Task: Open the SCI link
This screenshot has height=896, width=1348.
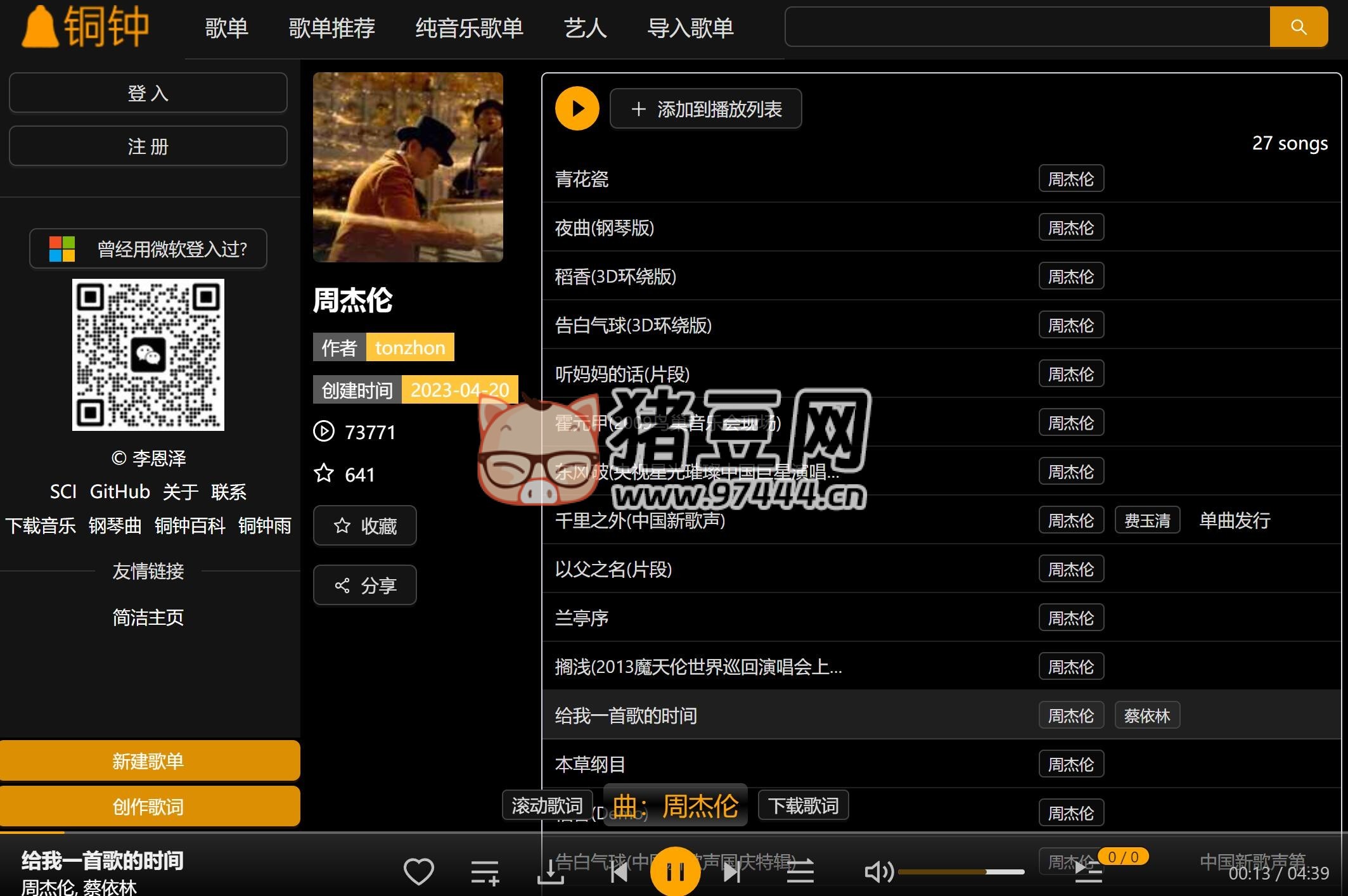Action: pyautogui.click(x=63, y=492)
